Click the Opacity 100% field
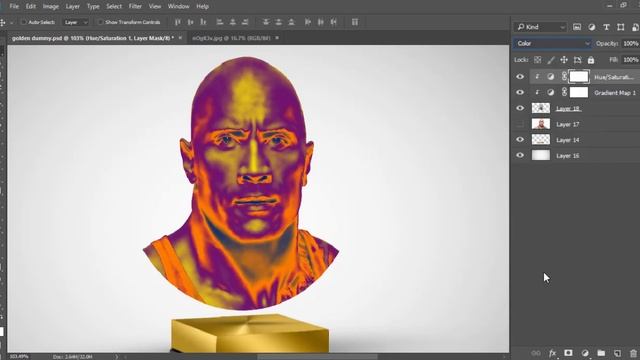Screen dimensions: 640x360 tap(630, 43)
